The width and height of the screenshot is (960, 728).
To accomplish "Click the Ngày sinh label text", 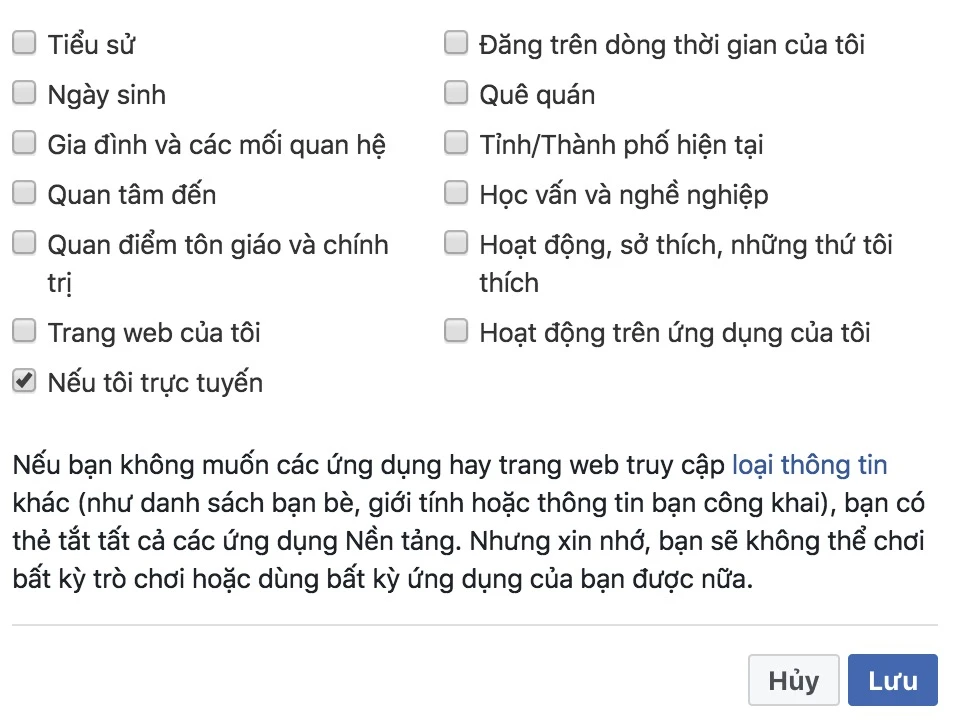I will 107,95.
